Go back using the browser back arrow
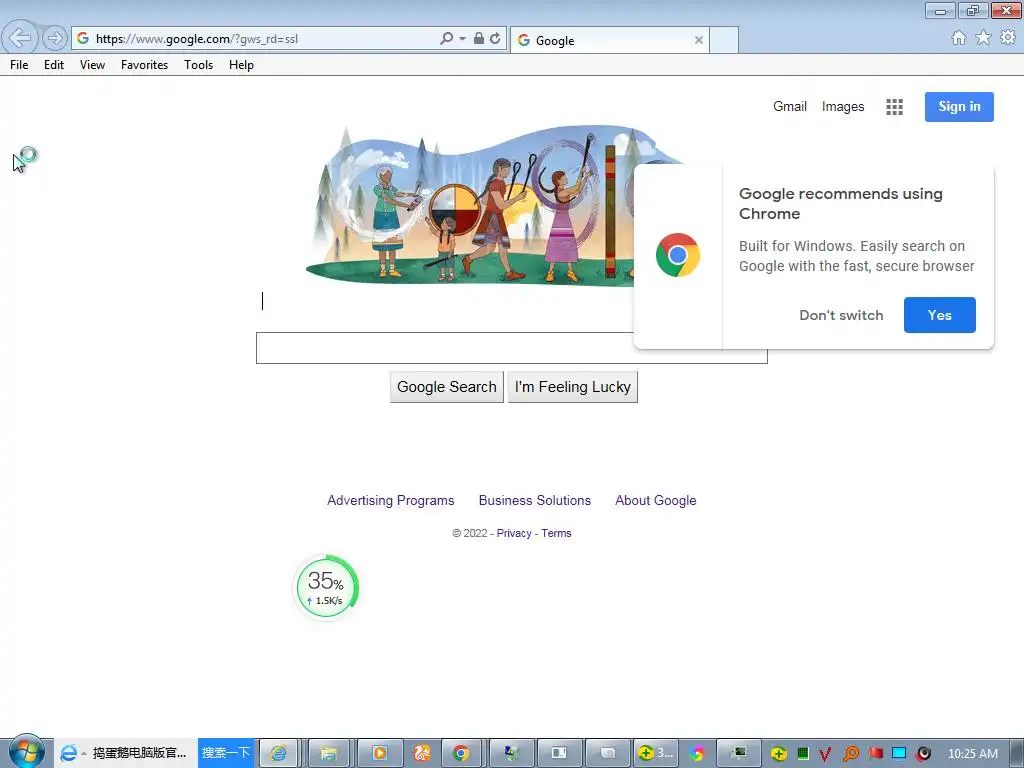Viewport: 1024px width, 768px height. pyautogui.click(x=20, y=38)
